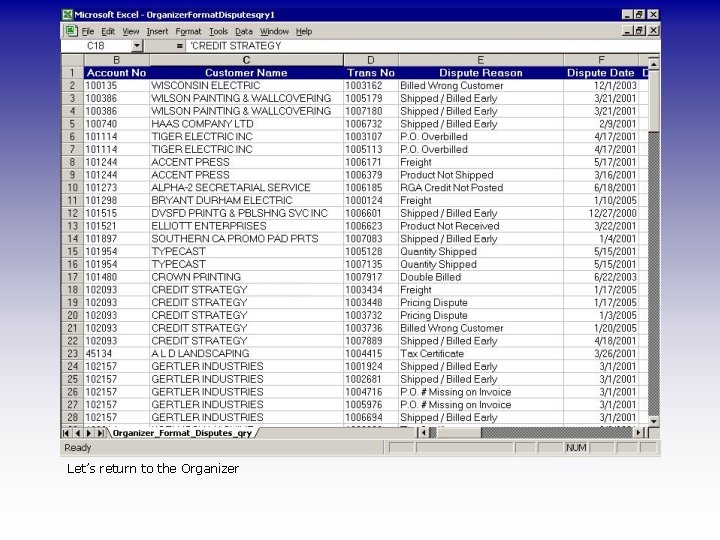Select column F header
Image resolution: width=720 pixels, height=540 pixels.
point(601,60)
